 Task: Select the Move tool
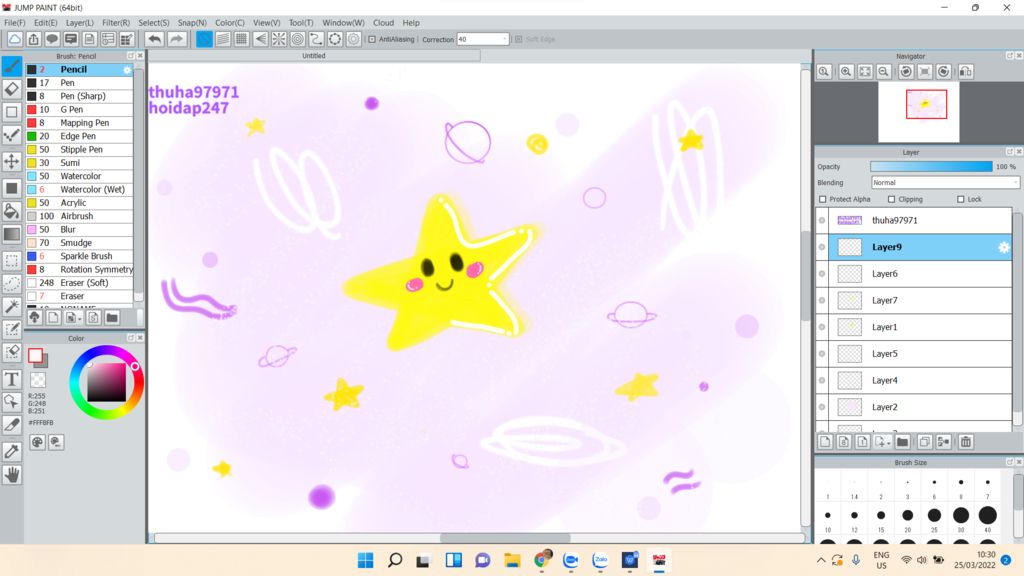click(12, 161)
